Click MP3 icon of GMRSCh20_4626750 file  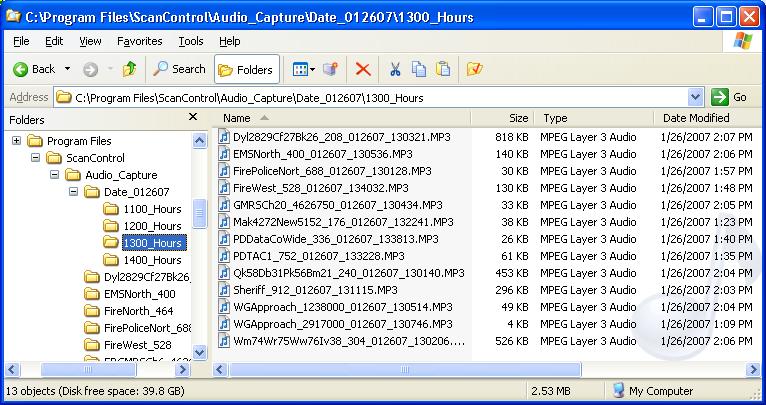pyautogui.click(x=224, y=205)
